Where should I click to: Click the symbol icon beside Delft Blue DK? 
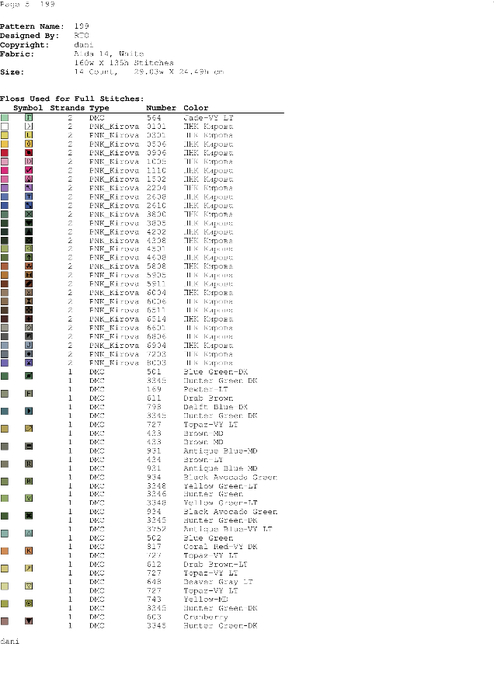(x=29, y=411)
